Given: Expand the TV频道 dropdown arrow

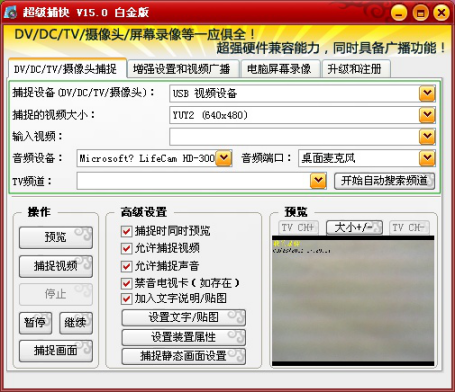Looking at the screenshot, I should [x=318, y=181].
